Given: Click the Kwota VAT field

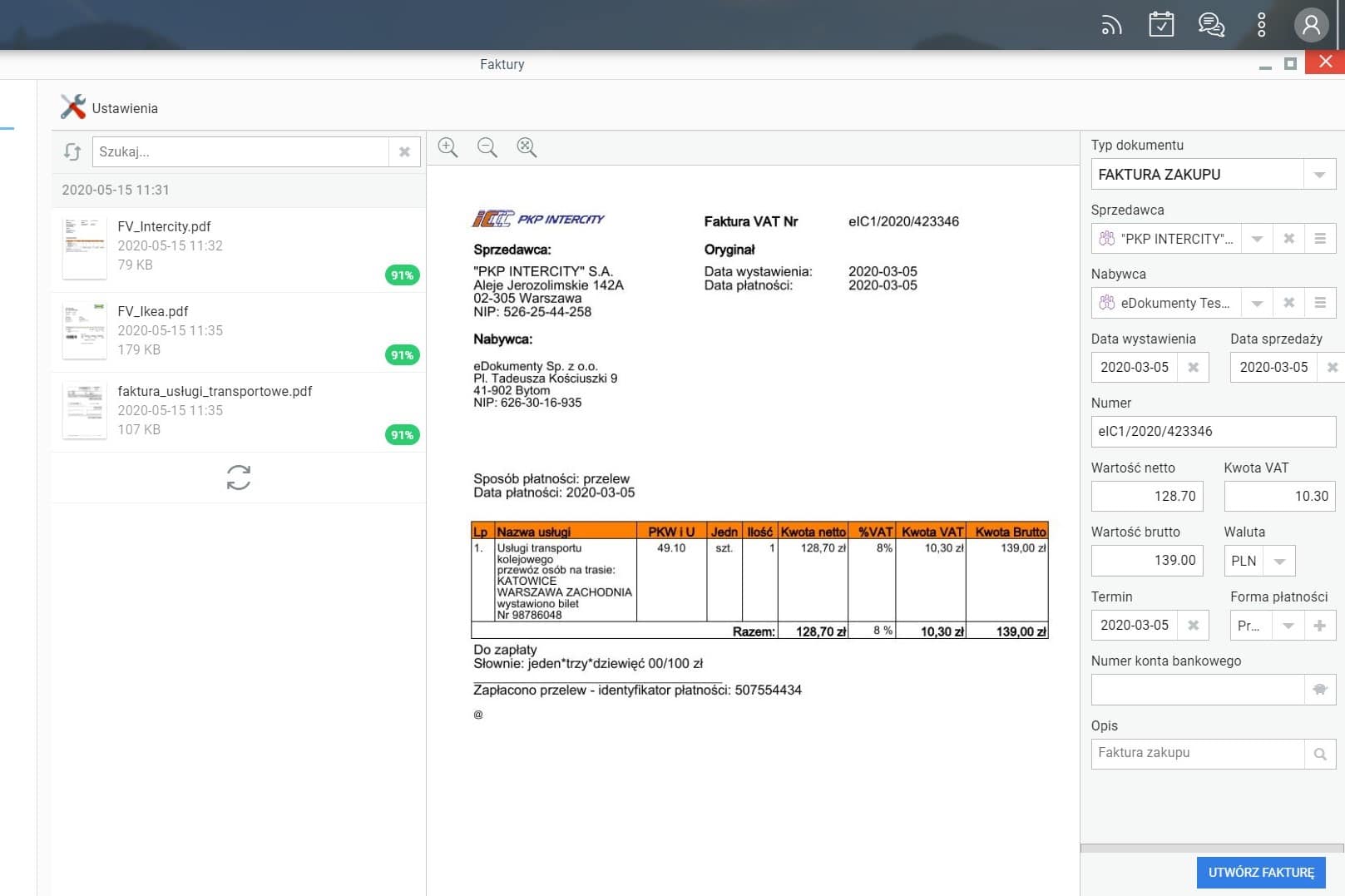Looking at the screenshot, I should tap(1279, 496).
